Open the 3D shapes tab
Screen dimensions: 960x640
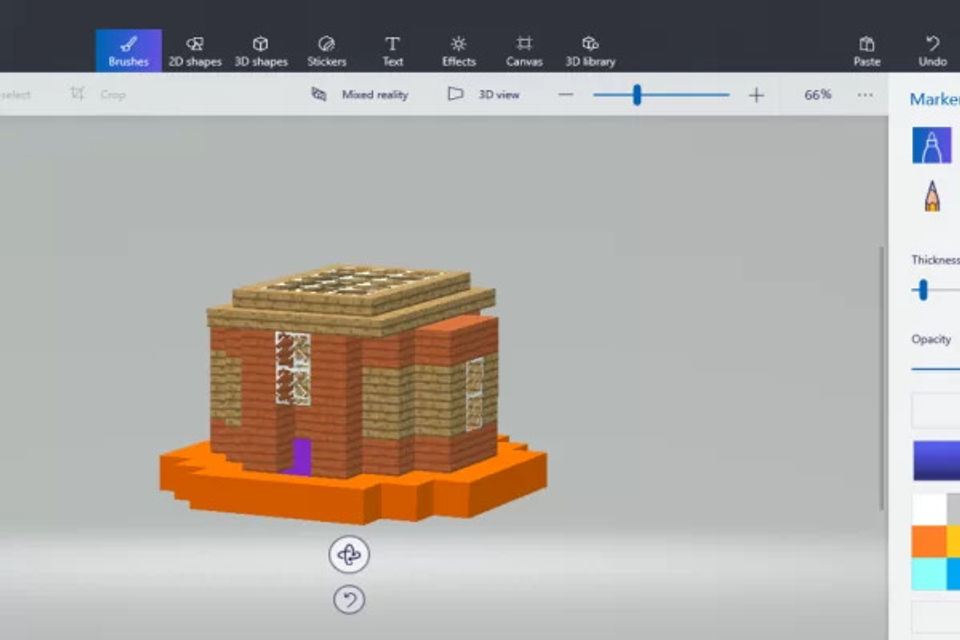click(261, 51)
